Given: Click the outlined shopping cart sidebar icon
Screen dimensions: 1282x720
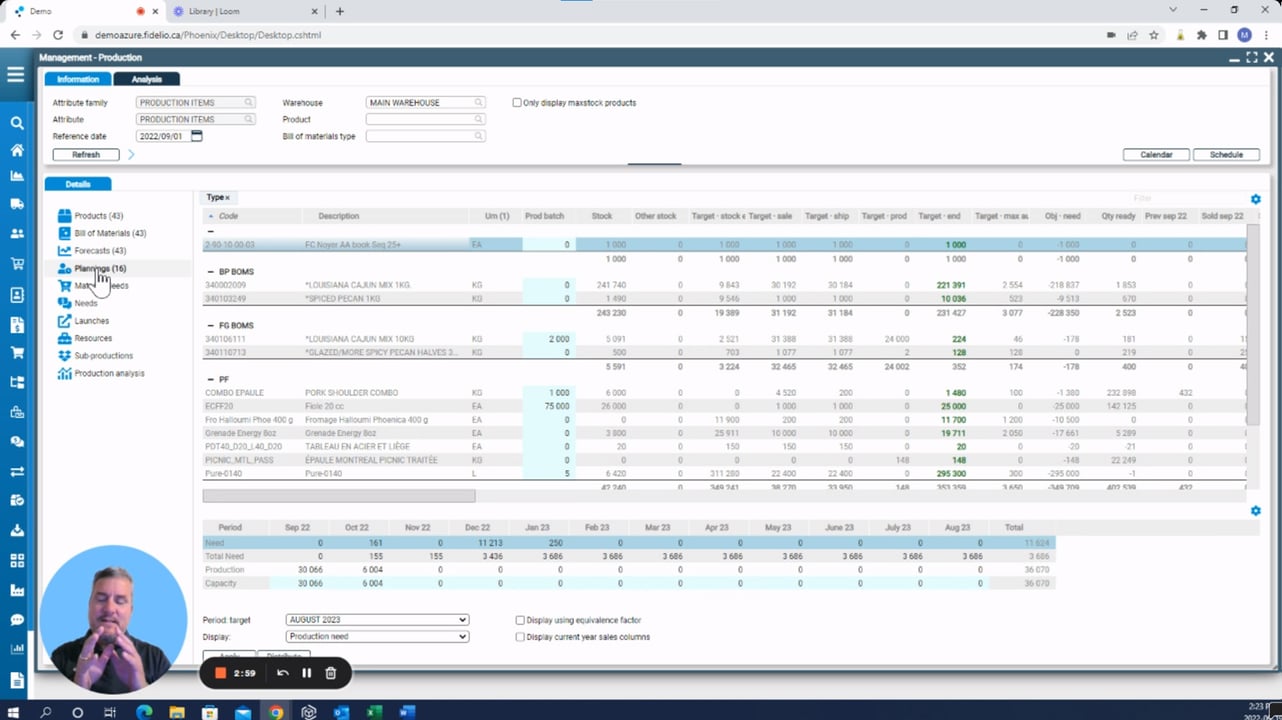Looking at the screenshot, I should 16,264.
